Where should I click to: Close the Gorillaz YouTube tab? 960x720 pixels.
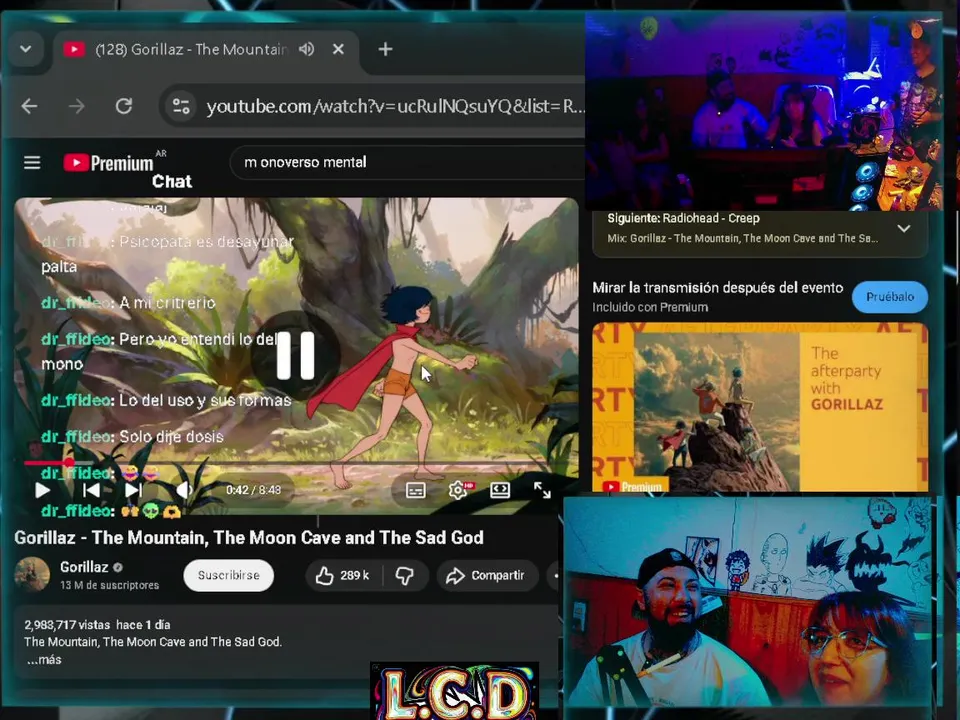[338, 49]
